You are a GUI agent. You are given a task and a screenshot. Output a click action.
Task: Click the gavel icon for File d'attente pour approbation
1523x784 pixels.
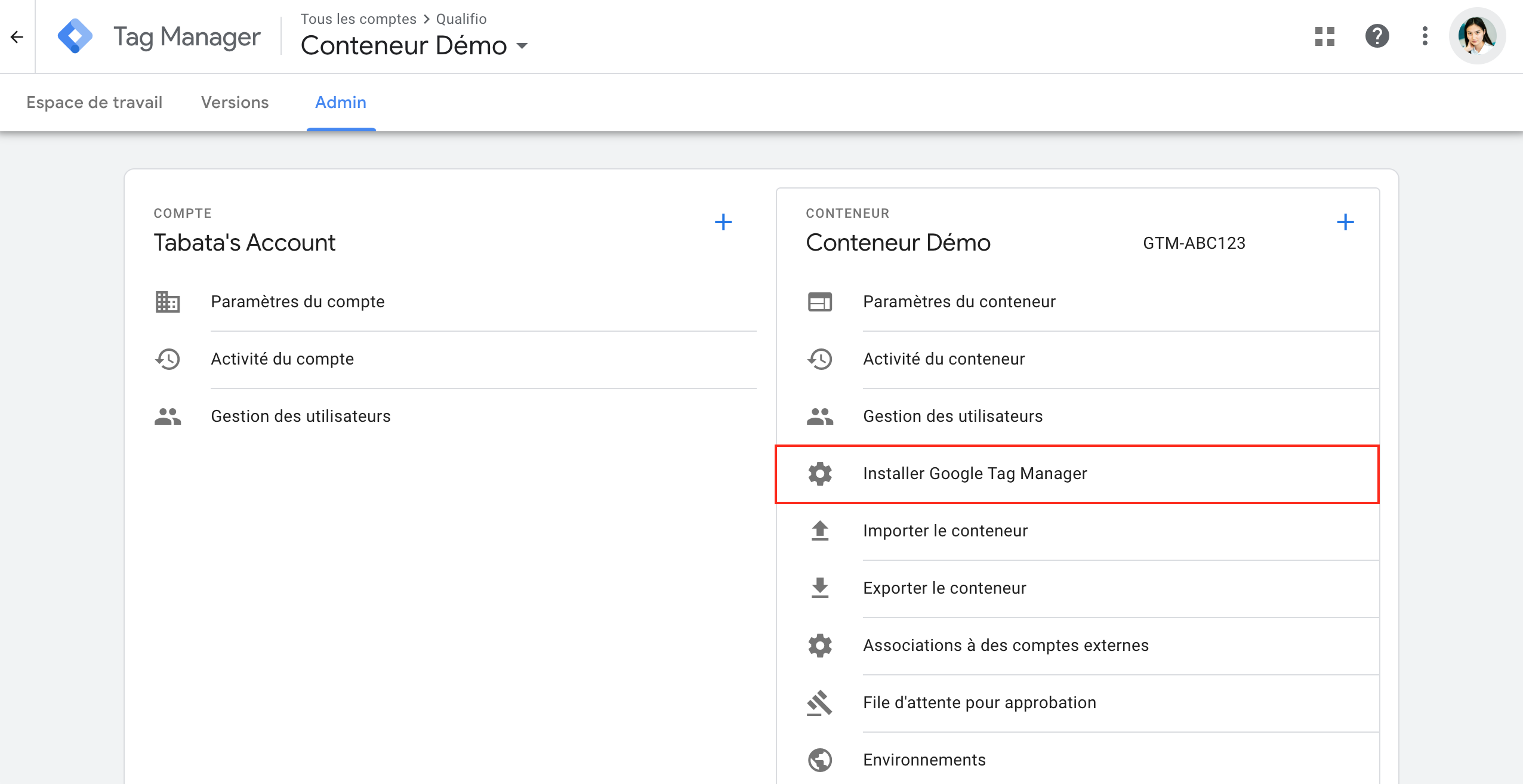click(820, 703)
